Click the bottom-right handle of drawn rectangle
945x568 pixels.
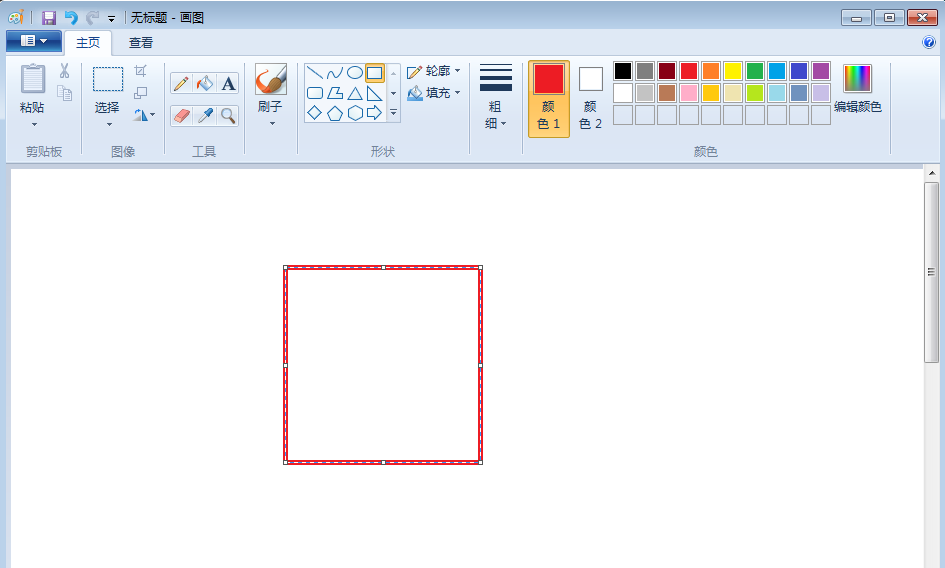480,462
